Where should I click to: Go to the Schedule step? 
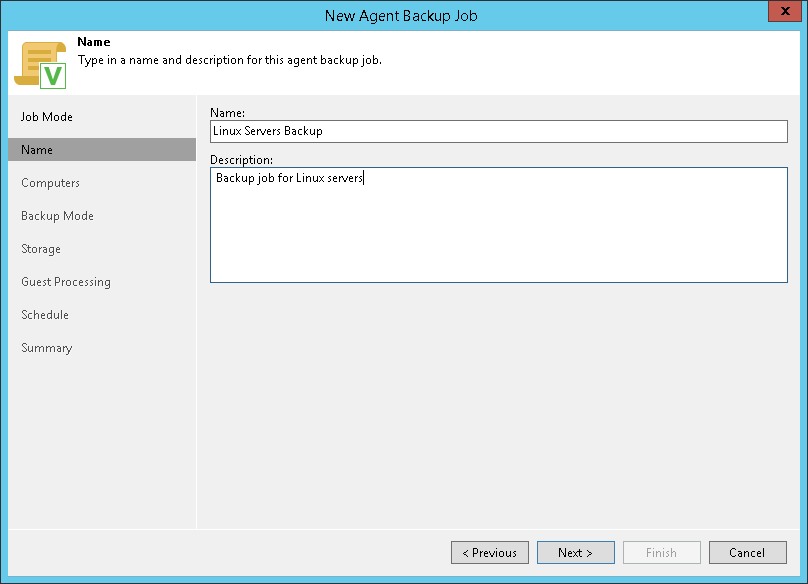(x=45, y=315)
